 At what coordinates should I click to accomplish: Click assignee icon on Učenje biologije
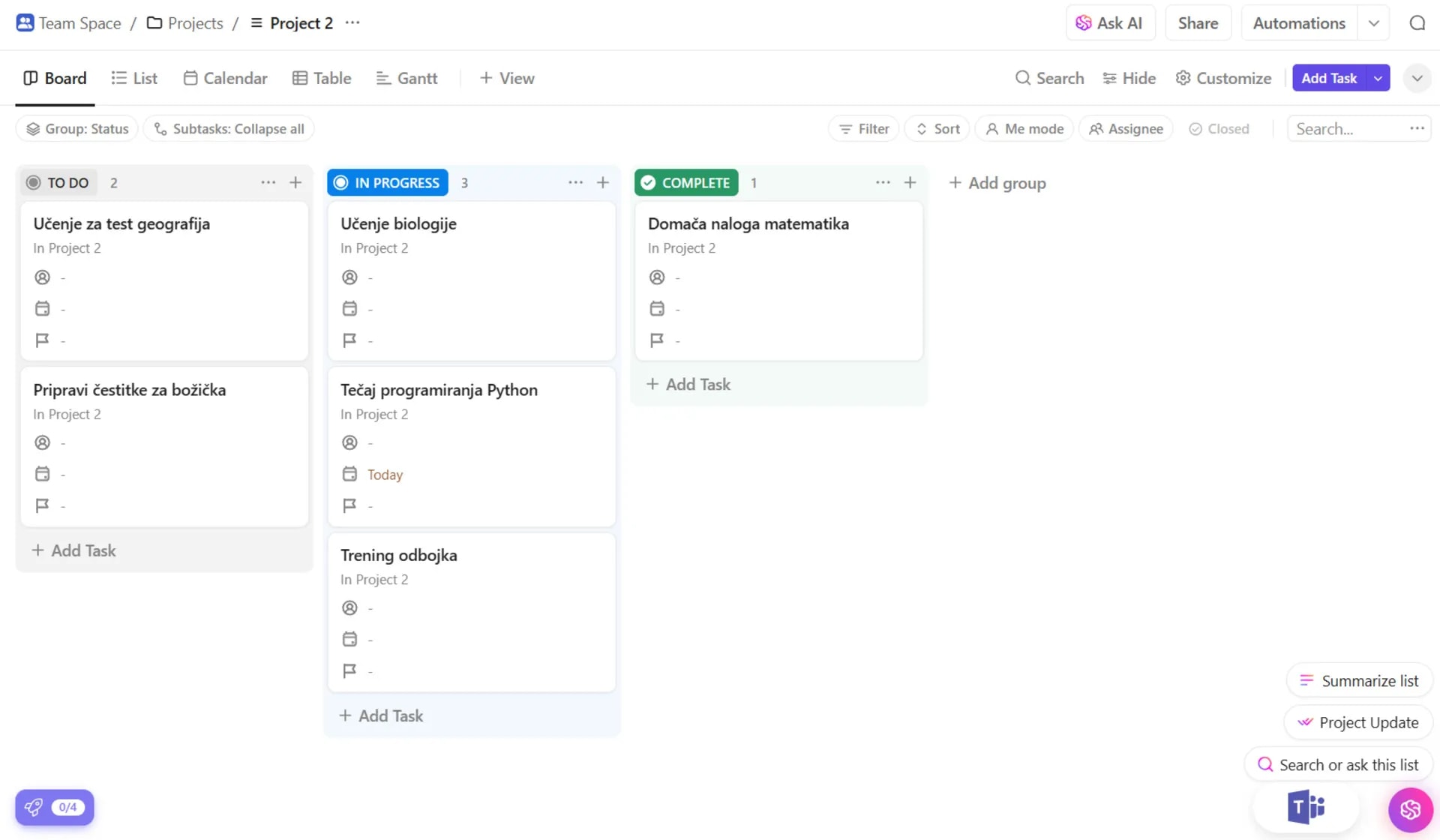[x=349, y=277]
